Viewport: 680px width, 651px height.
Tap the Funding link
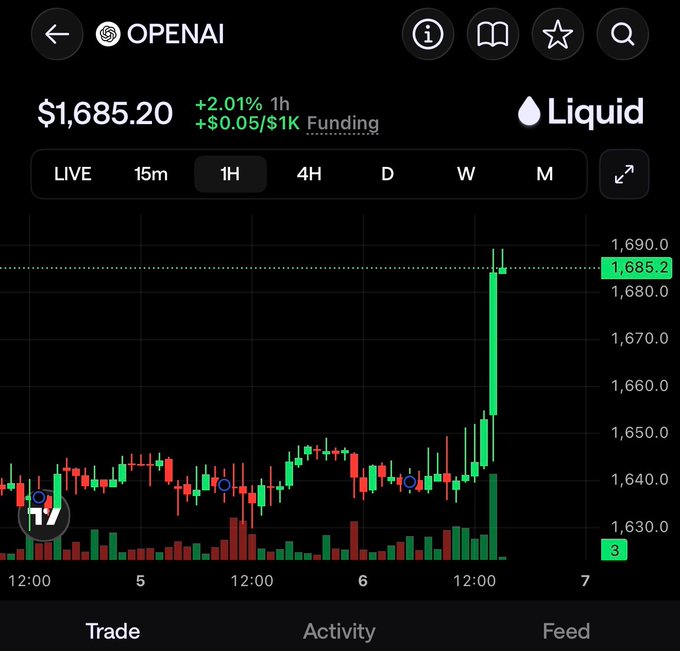click(343, 124)
